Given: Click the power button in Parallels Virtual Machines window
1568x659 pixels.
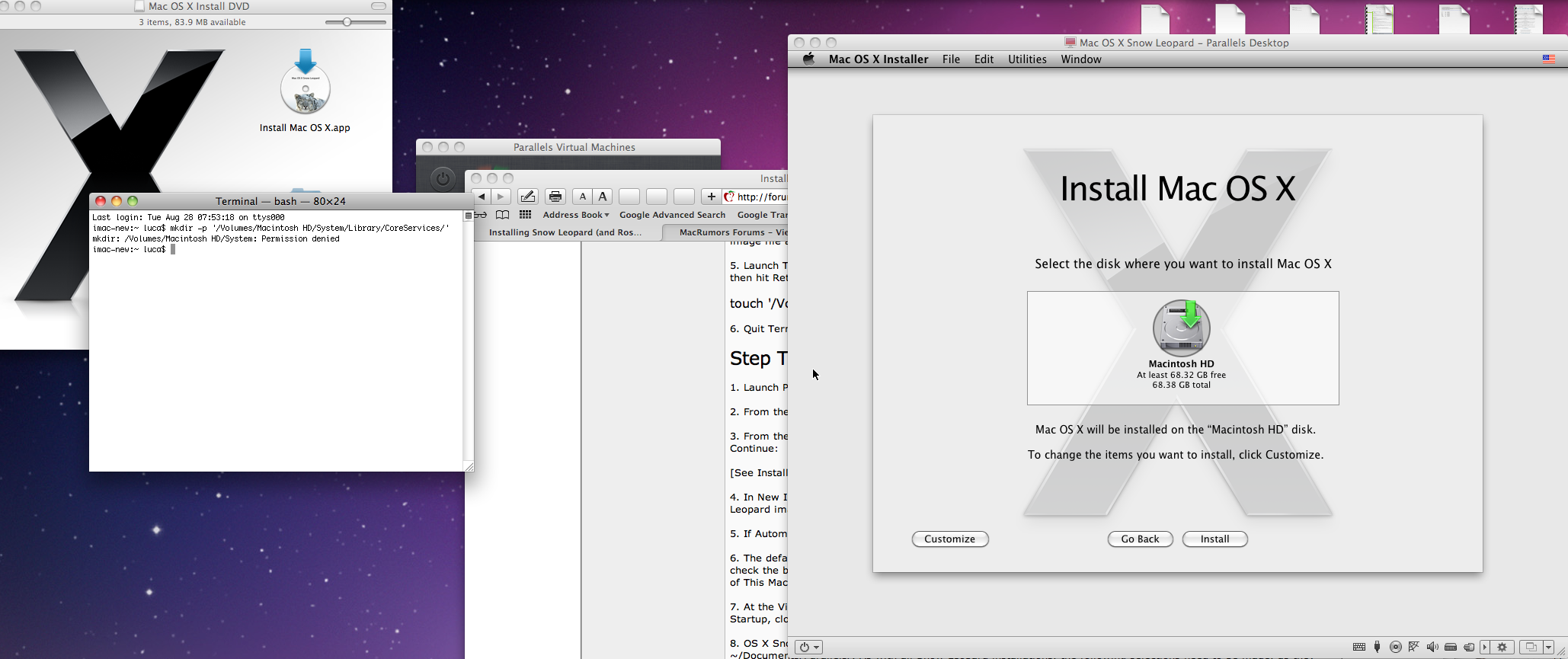Looking at the screenshot, I should [x=443, y=179].
